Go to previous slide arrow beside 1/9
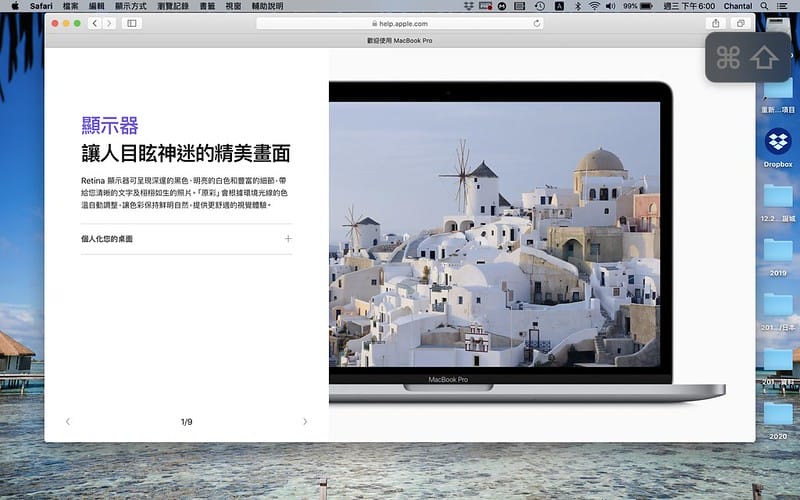Viewport: 800px width, 500px height. pyautogui.click(x=68, y=421)
